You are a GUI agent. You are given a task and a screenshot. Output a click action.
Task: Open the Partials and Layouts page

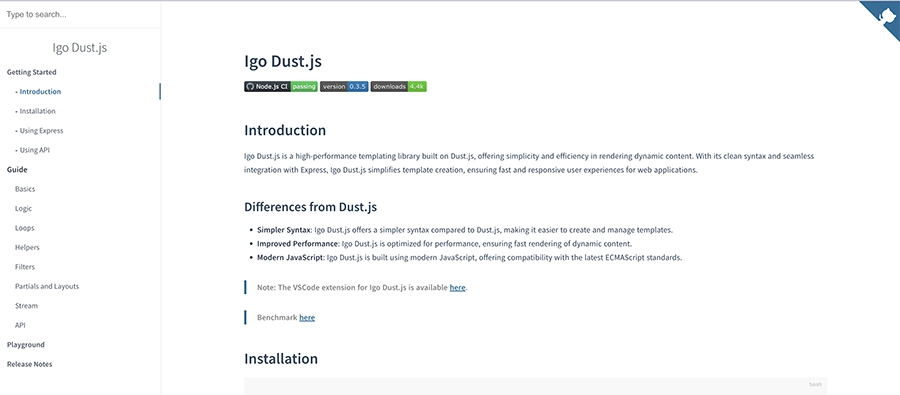click(47, 286)
